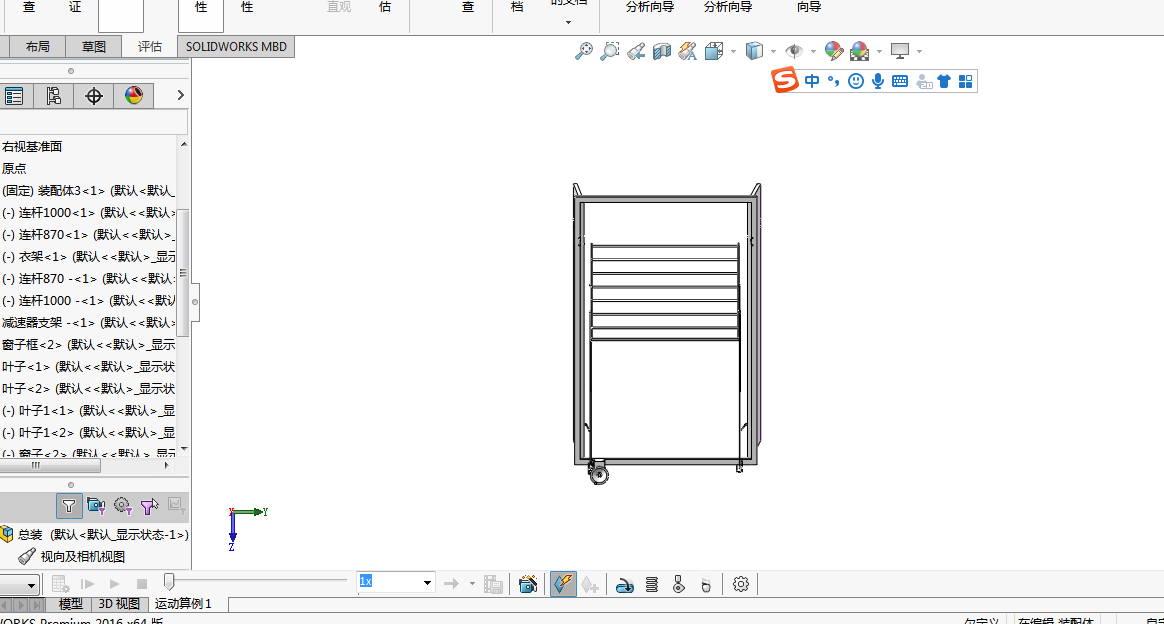Switch to the 布局 tab
This screenshot has height=624, width=1164.
[37, 47]
